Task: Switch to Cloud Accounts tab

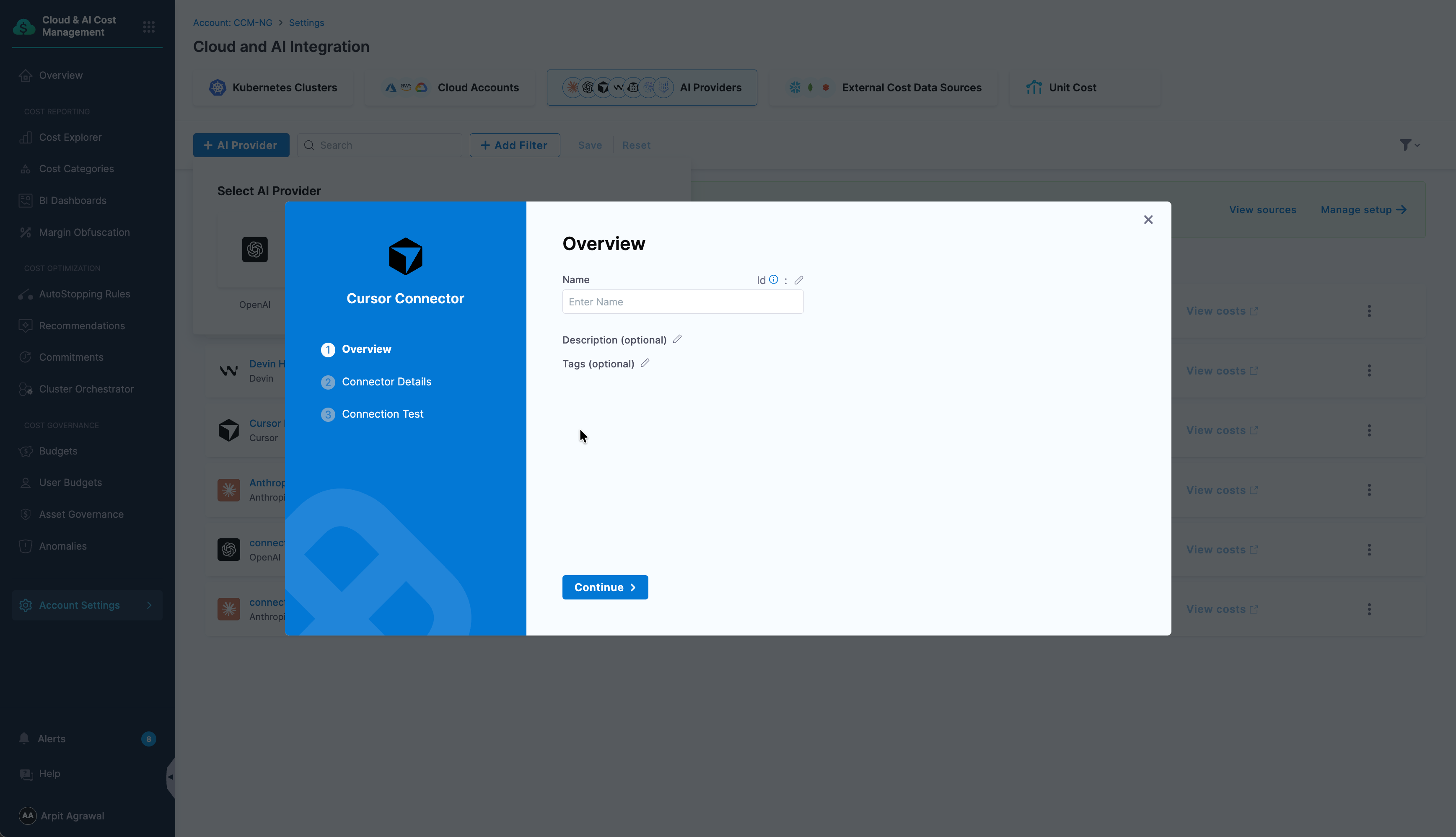Action: pos(450,88)
